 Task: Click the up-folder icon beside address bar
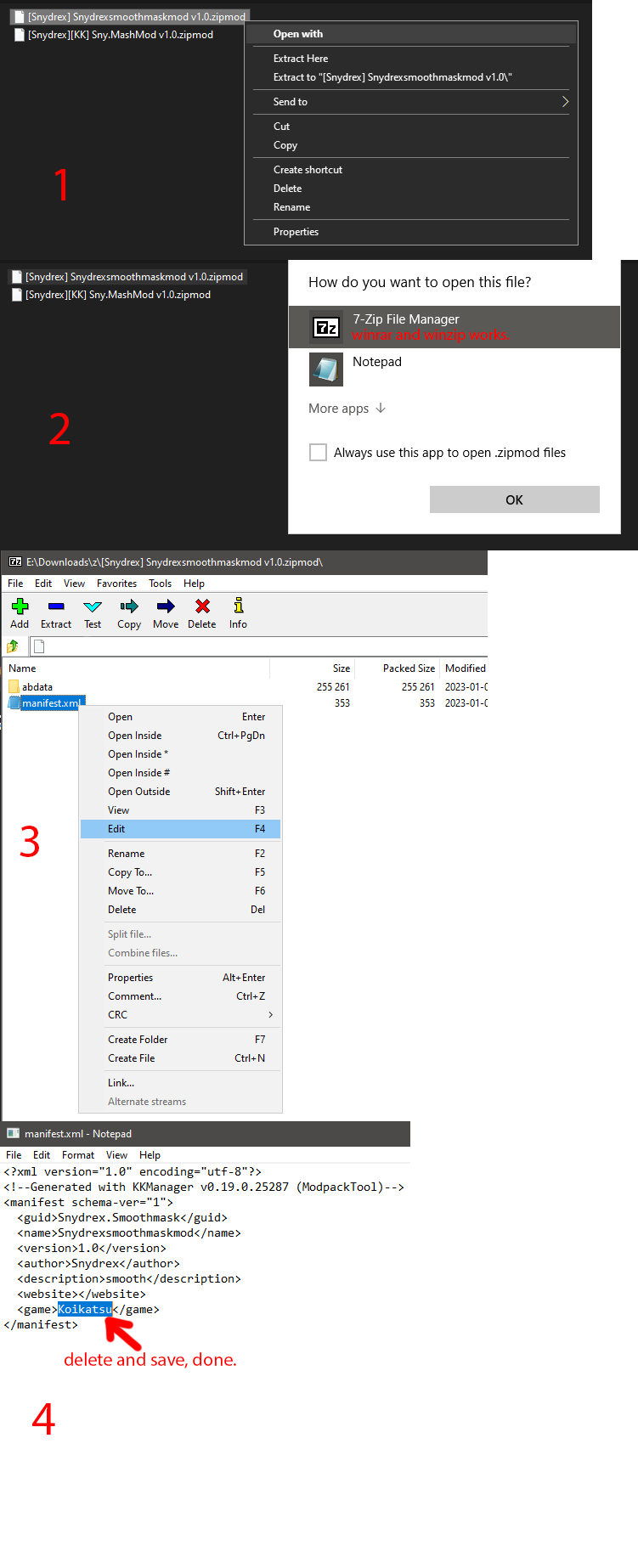tap(13, 646)
